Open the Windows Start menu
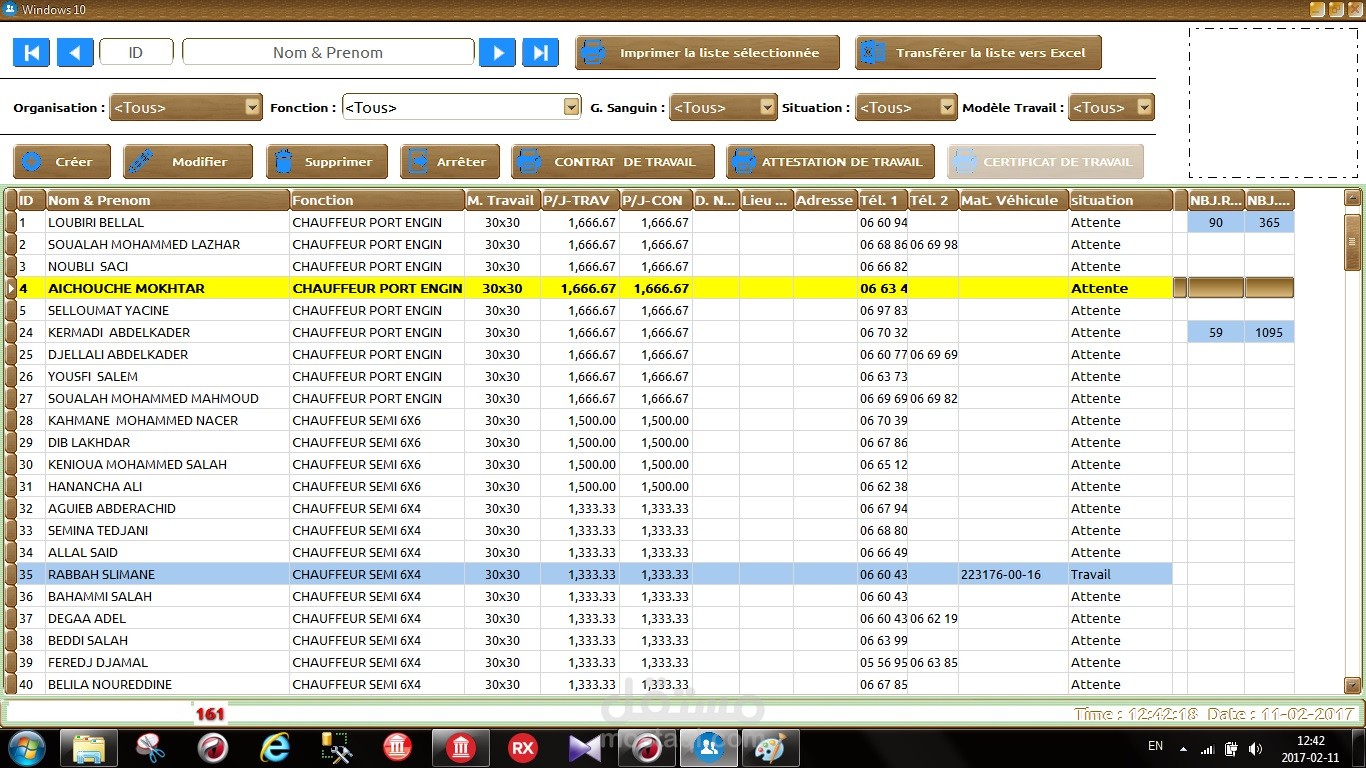Viewport: 1366px width, 768px height. click(x=25, y=748)
